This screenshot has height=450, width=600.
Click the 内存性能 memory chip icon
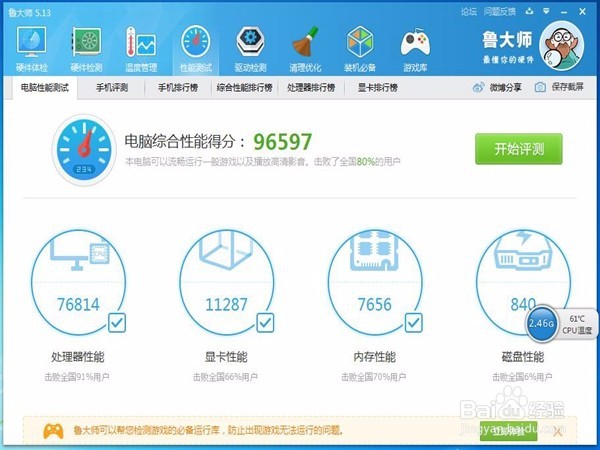[x=375, y=251]
